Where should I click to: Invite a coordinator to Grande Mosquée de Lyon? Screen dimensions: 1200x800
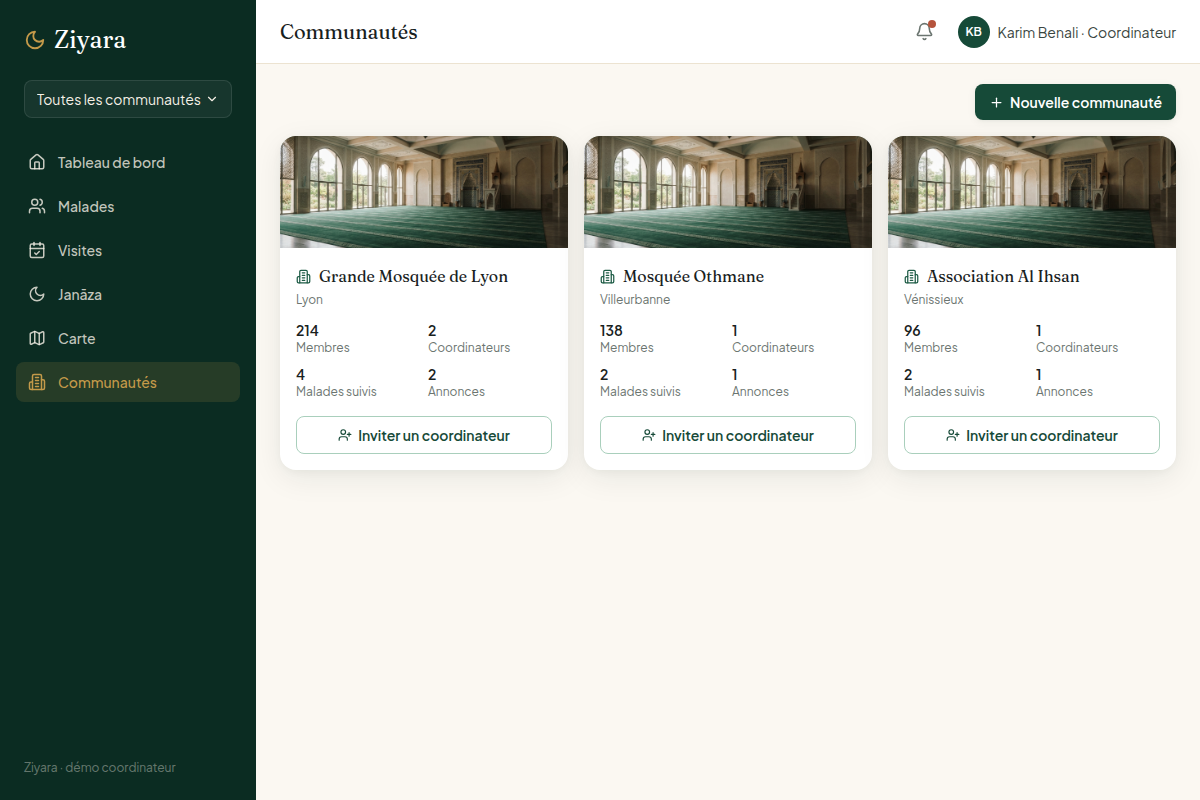coord(424,435)
